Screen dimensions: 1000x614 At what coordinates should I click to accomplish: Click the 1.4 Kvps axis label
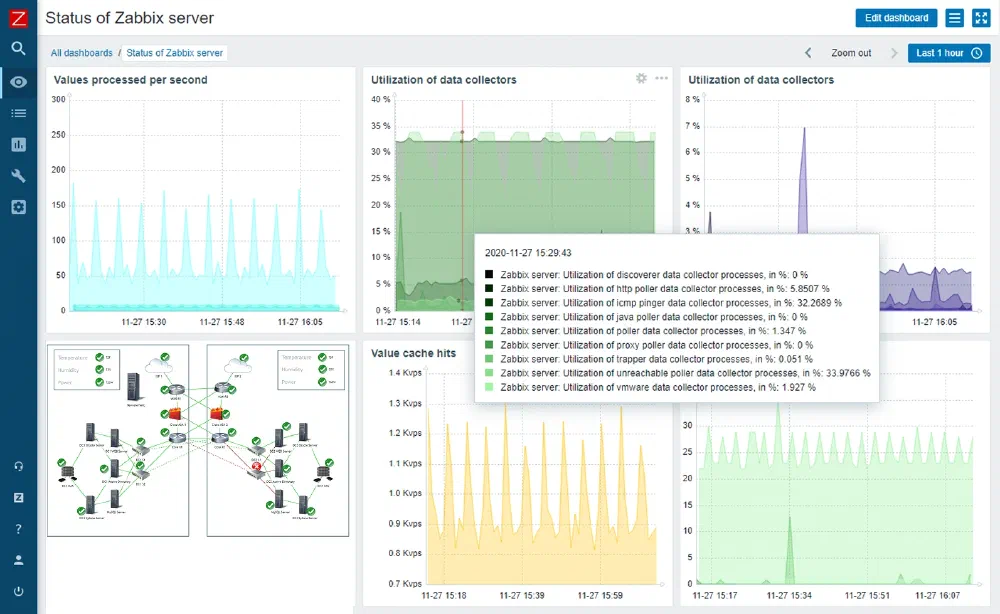coord(405,373)
